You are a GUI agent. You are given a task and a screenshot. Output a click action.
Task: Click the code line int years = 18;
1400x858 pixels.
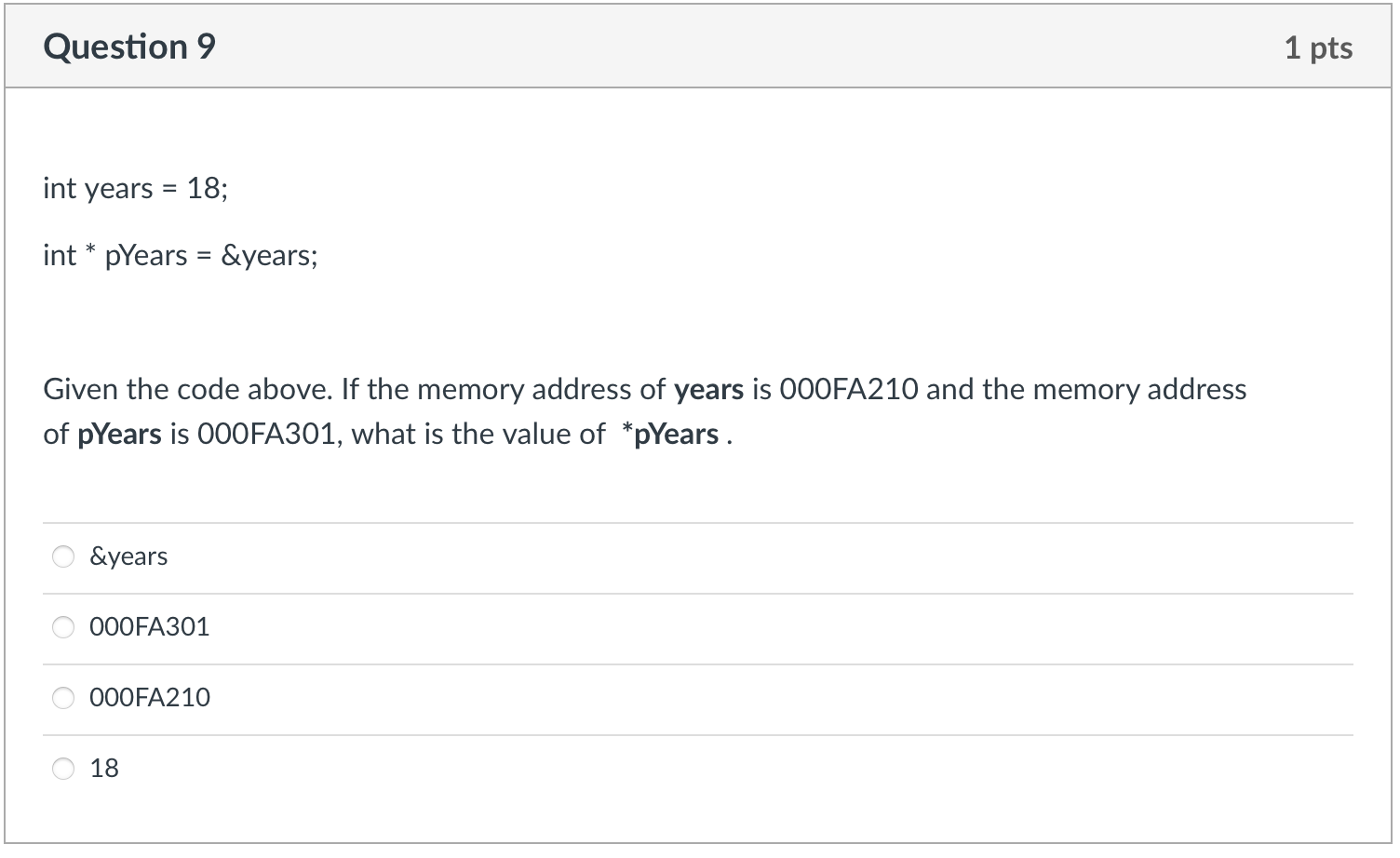[x=135, y=187]
